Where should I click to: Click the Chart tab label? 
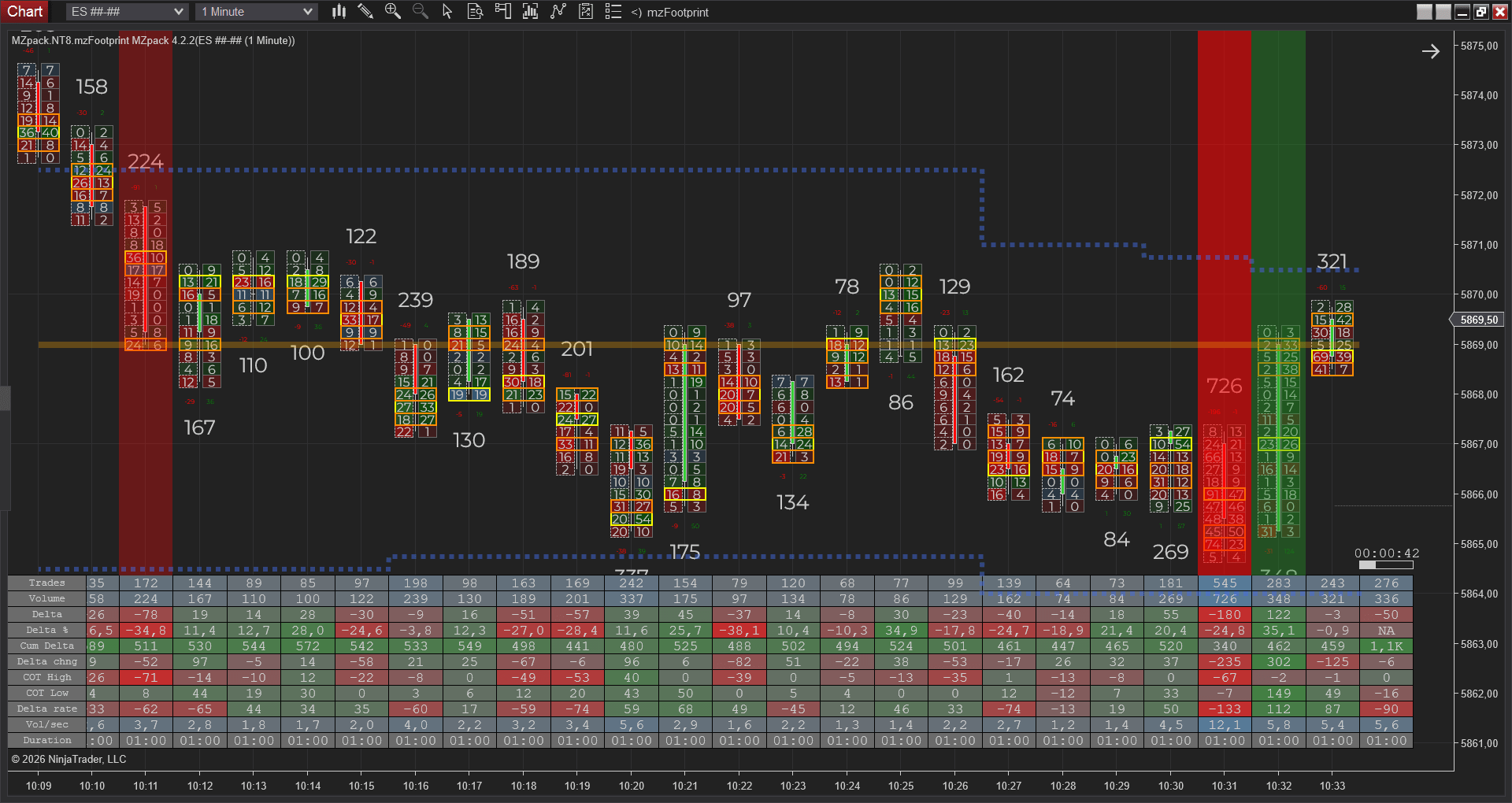coord(25,11)
